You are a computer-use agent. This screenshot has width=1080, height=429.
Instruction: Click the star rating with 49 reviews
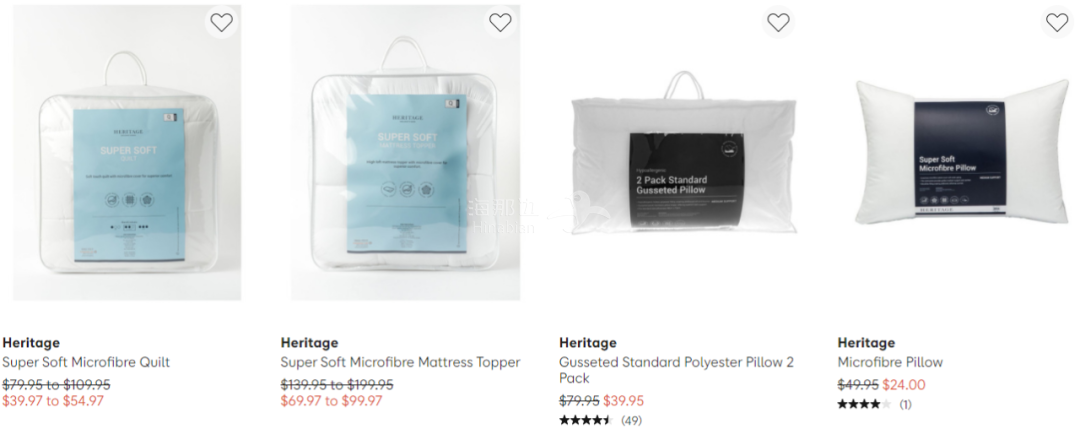coord(586,420)
